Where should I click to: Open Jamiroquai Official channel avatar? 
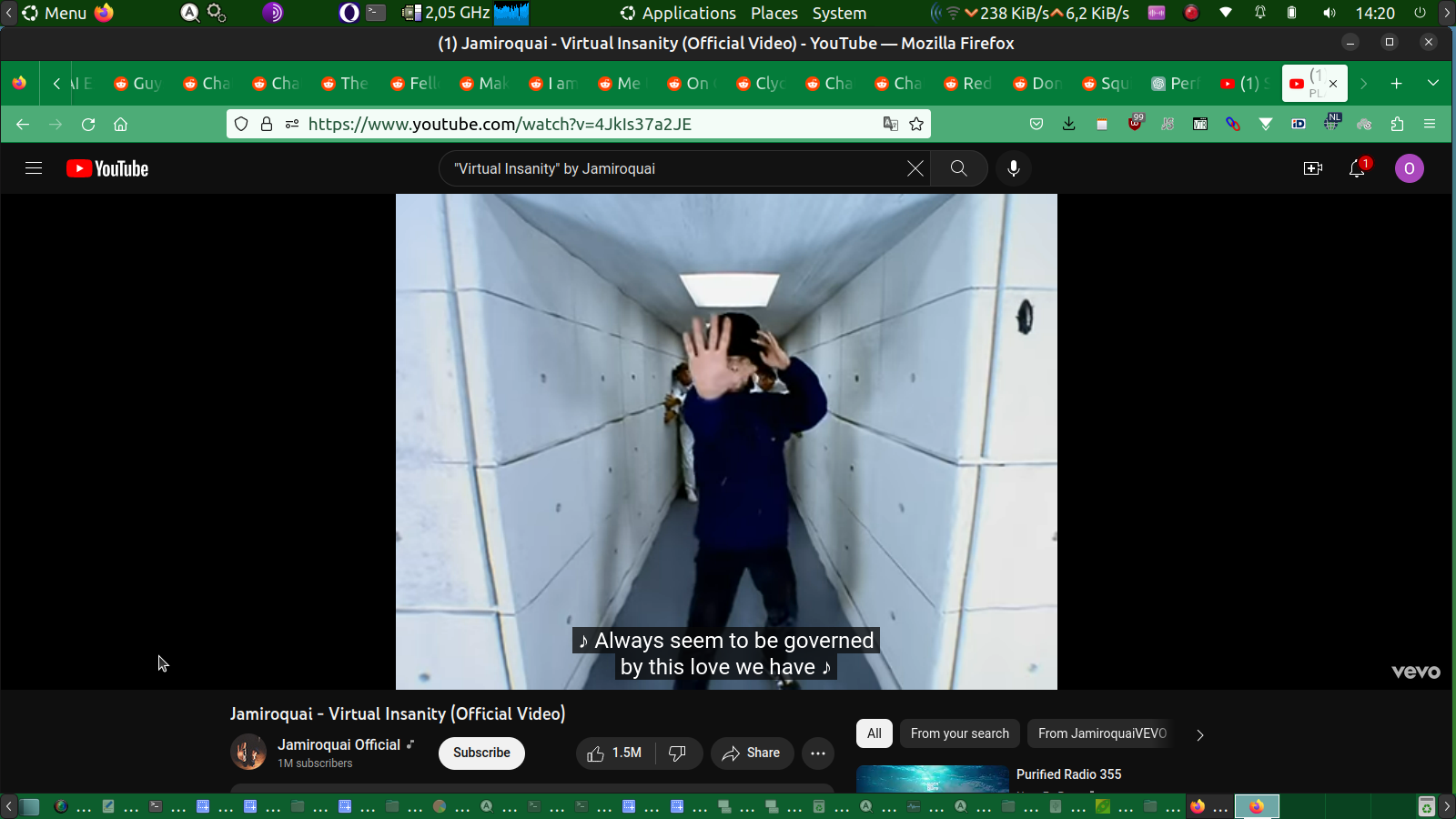(248, 753)
